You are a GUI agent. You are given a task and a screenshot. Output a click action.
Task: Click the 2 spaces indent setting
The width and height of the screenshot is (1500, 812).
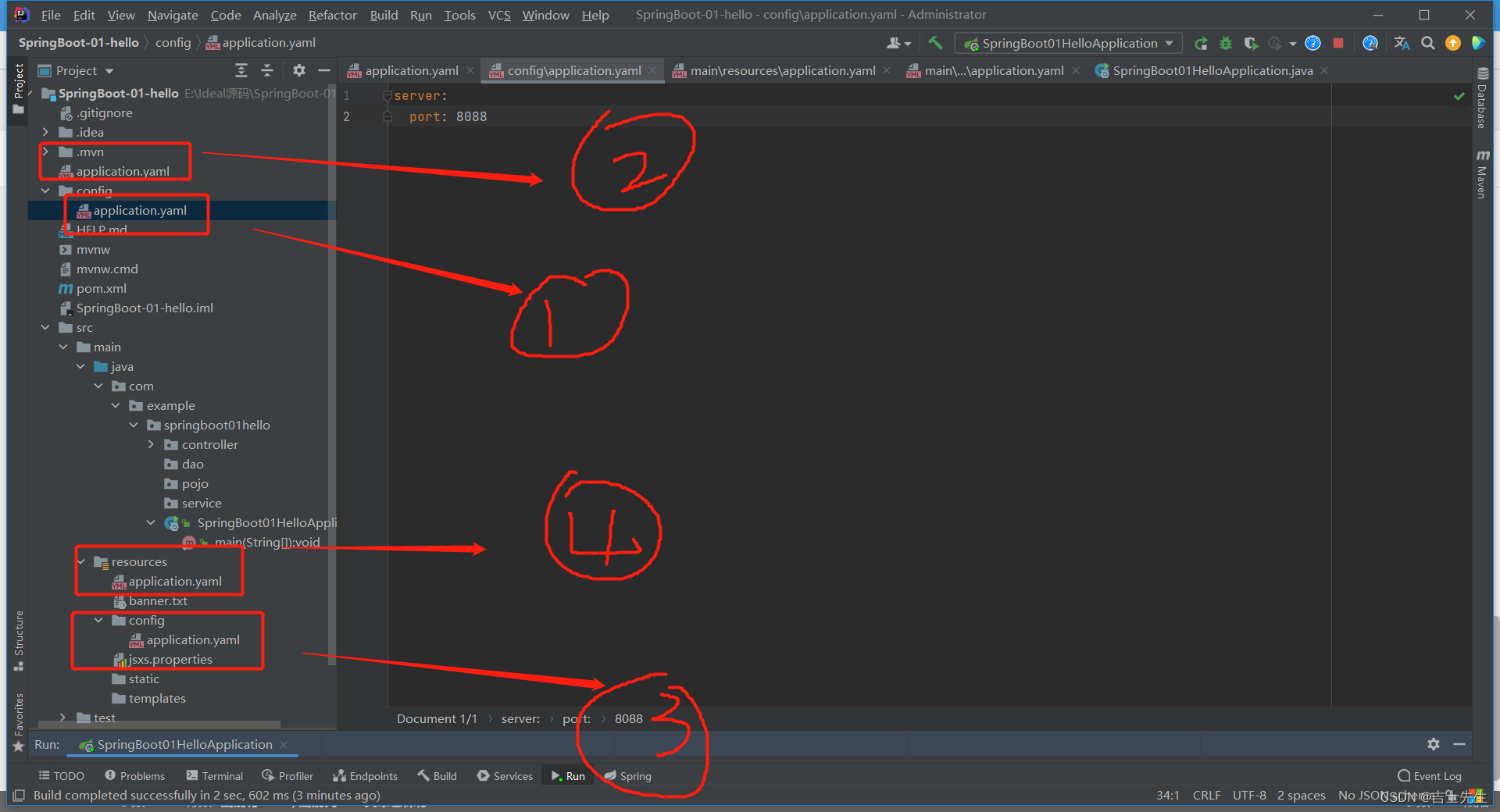coord(1301,795)
